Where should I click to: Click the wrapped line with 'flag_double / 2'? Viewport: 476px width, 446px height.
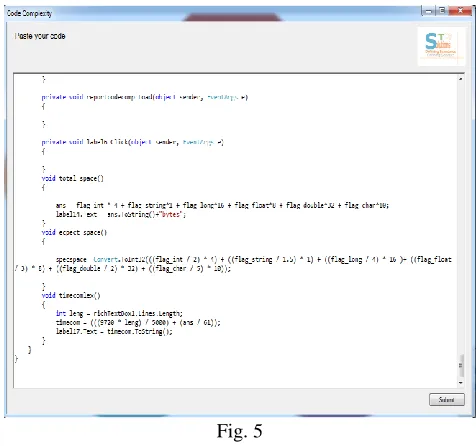click(123, 268)
